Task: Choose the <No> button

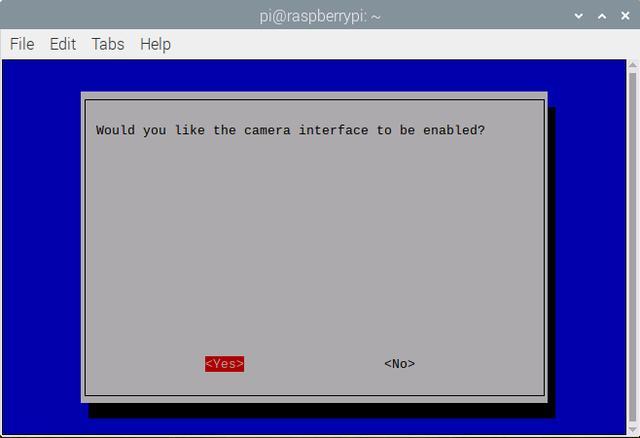Action: (400, 364)
